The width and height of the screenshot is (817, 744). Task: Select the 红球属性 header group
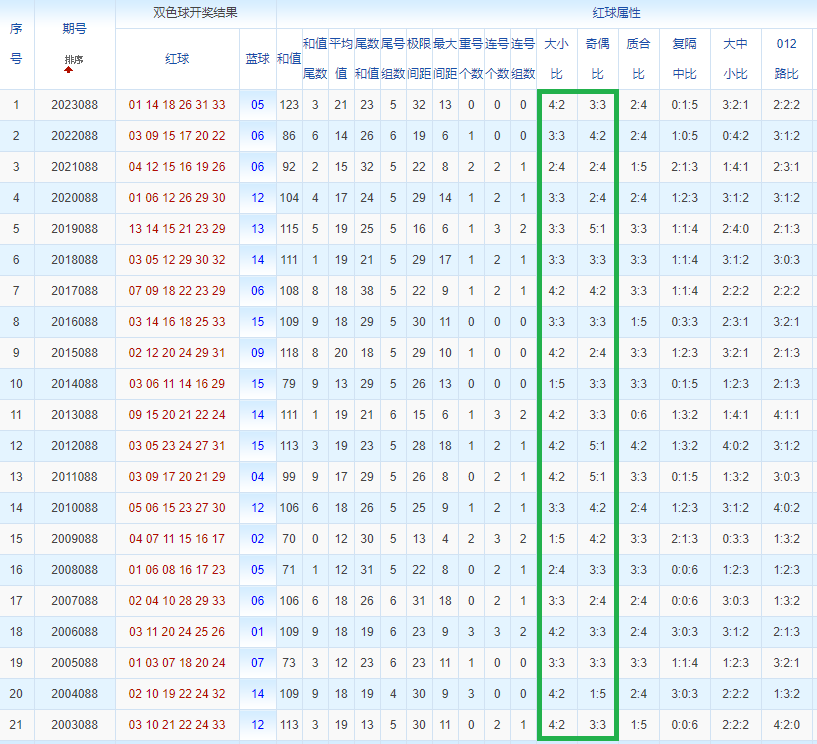tap(616, 13)
